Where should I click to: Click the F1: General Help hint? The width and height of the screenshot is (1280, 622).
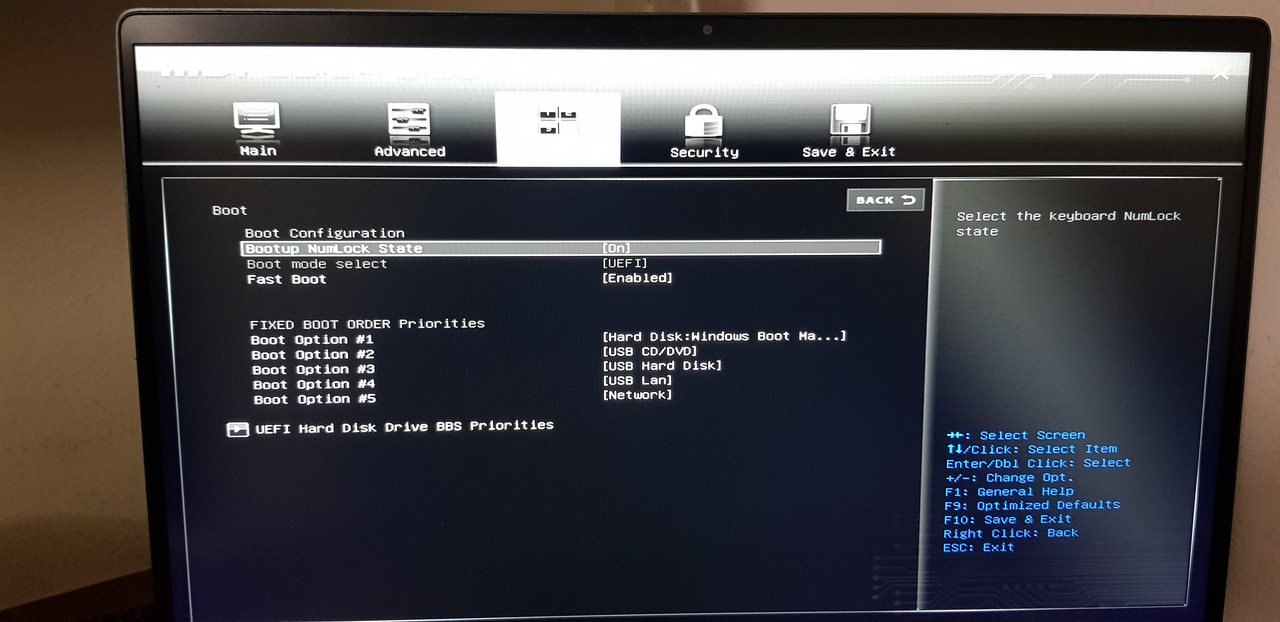click(x=1009, y=492)
